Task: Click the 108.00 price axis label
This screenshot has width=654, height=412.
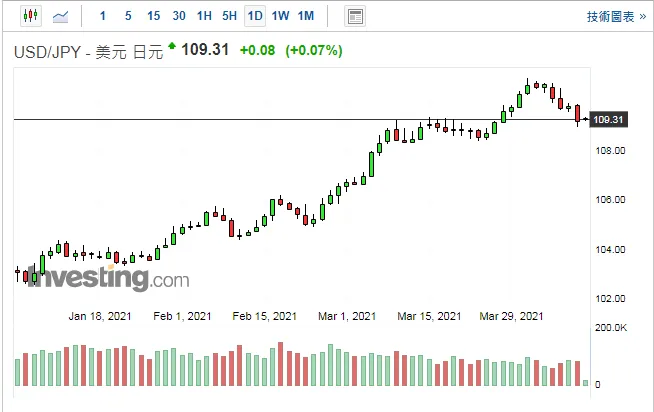Action: click(x=610, y=151)
